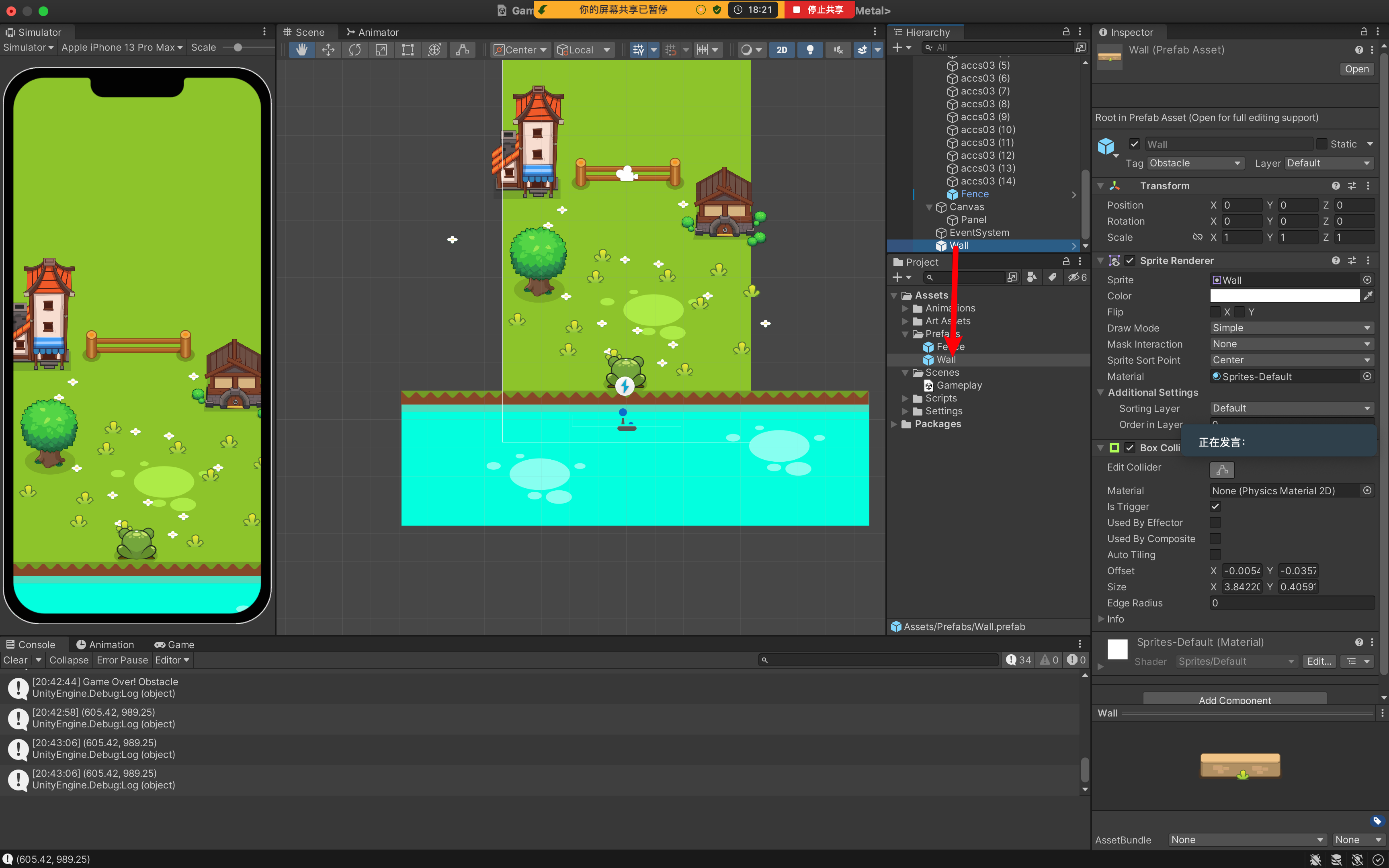Viewport: 1389px width, 868px height.
Task: Open Sprites-Default material object picker
Action: pos(1367,376)
